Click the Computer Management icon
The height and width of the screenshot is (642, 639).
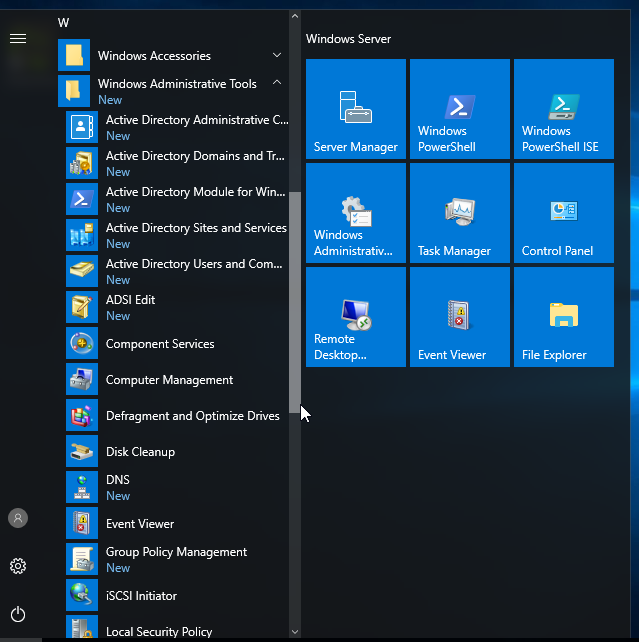82,379
